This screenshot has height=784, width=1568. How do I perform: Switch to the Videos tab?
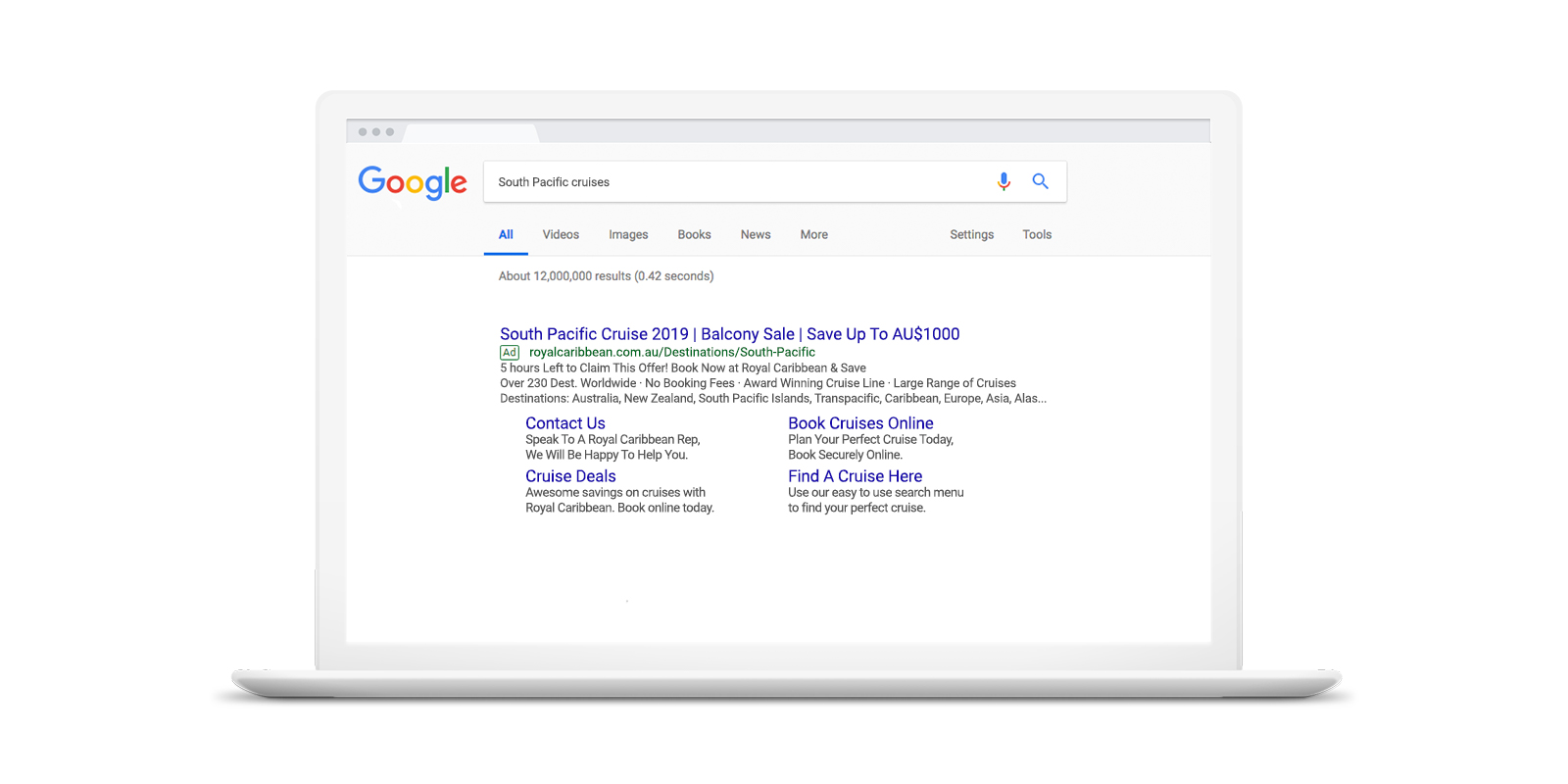click(561, 235)
